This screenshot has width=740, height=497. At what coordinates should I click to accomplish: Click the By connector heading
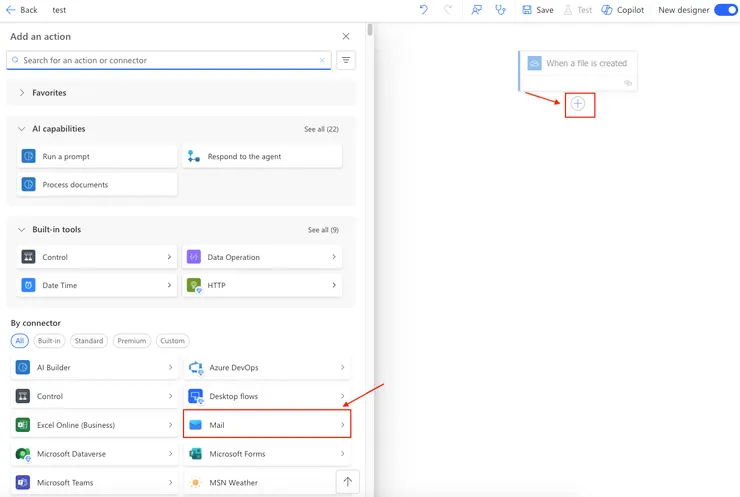tap(36, 323)
